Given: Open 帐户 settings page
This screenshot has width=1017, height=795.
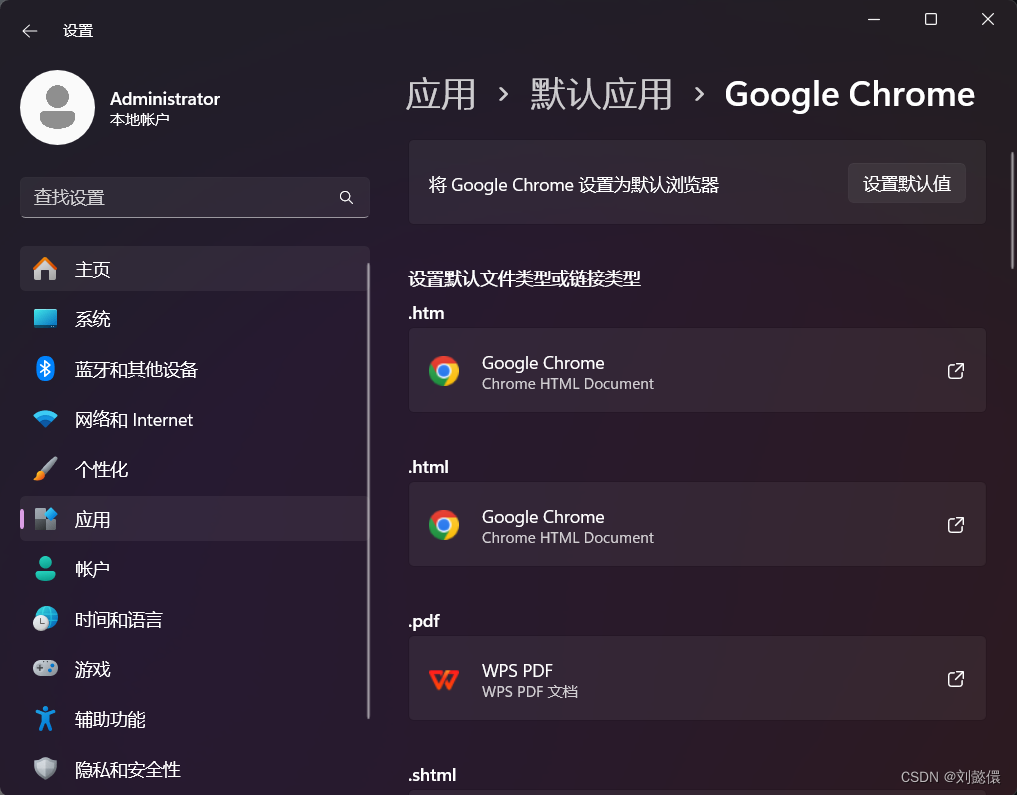Looking at the screenshot, I should [195, 569].
